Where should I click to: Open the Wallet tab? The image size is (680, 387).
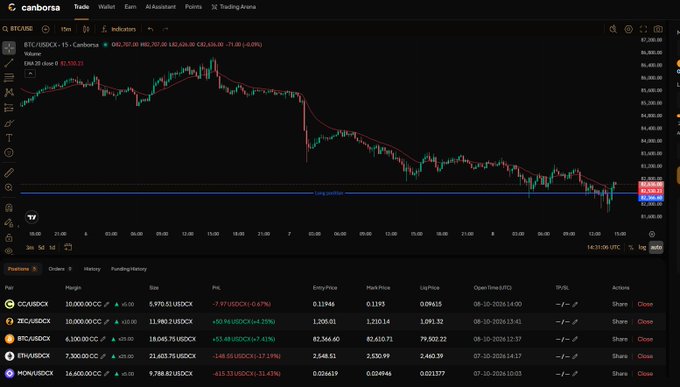coord(107,7)
